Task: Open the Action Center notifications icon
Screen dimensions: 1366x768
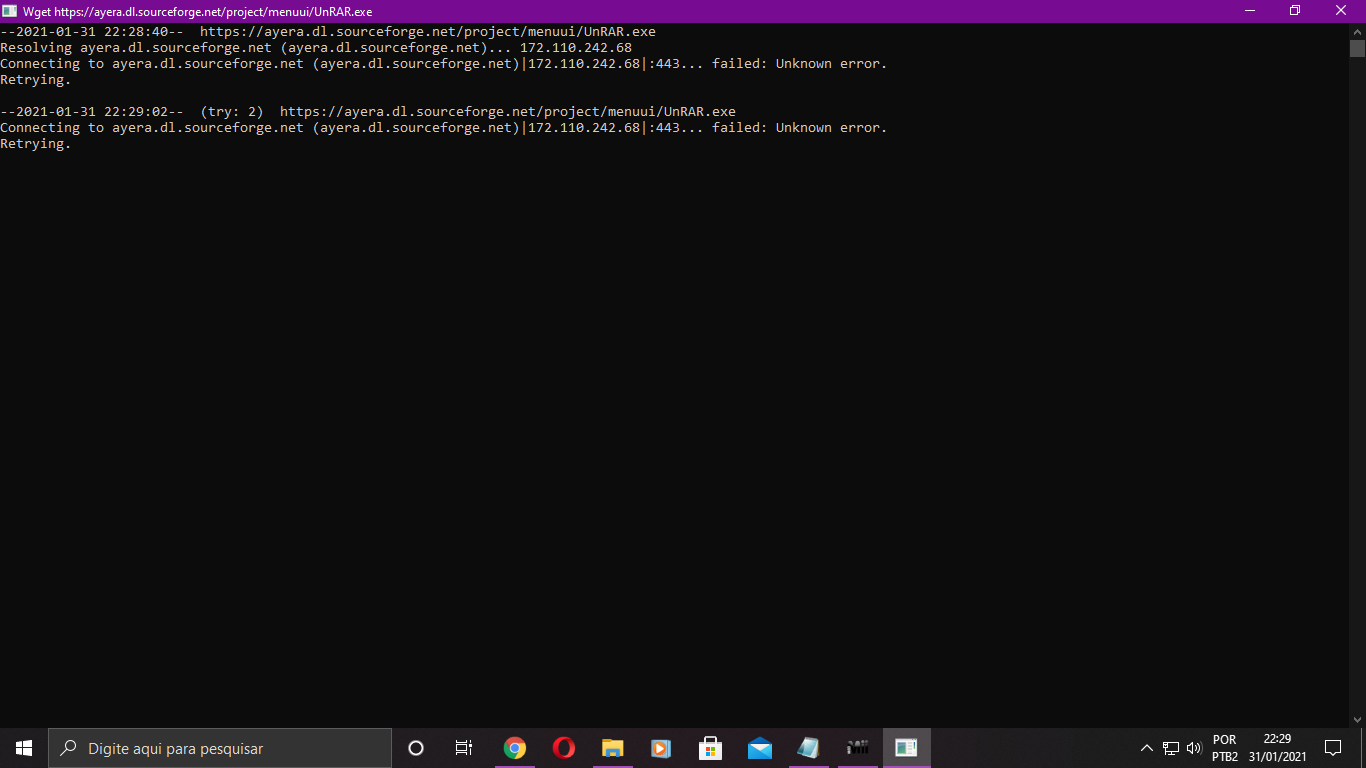Action: pyautogui.click(x=1333, y=748)
